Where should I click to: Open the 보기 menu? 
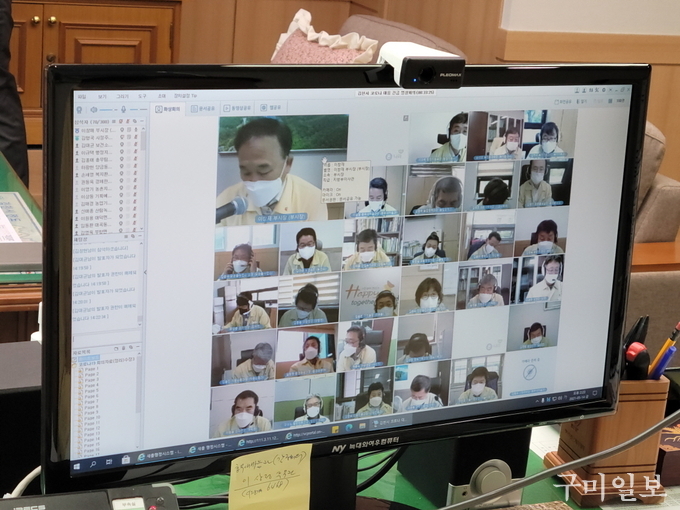(x=102, y=96)
